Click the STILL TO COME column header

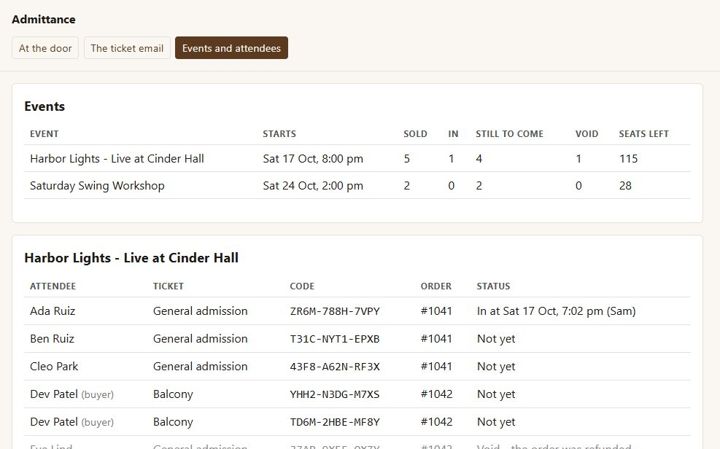[509, 134]
